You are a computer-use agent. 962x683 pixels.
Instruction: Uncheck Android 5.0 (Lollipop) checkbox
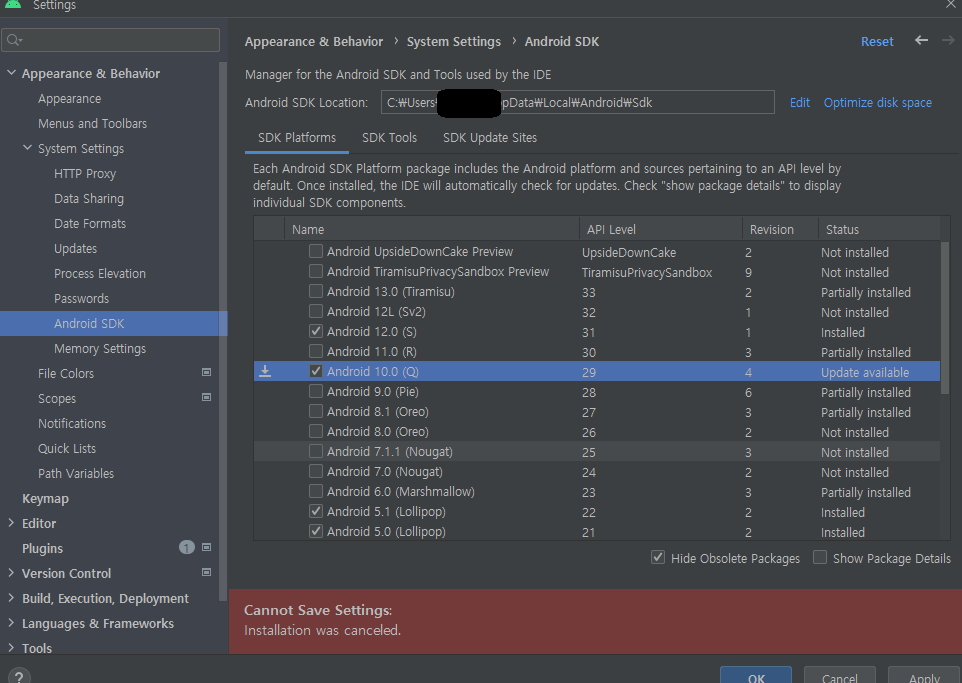coord(315,531)
